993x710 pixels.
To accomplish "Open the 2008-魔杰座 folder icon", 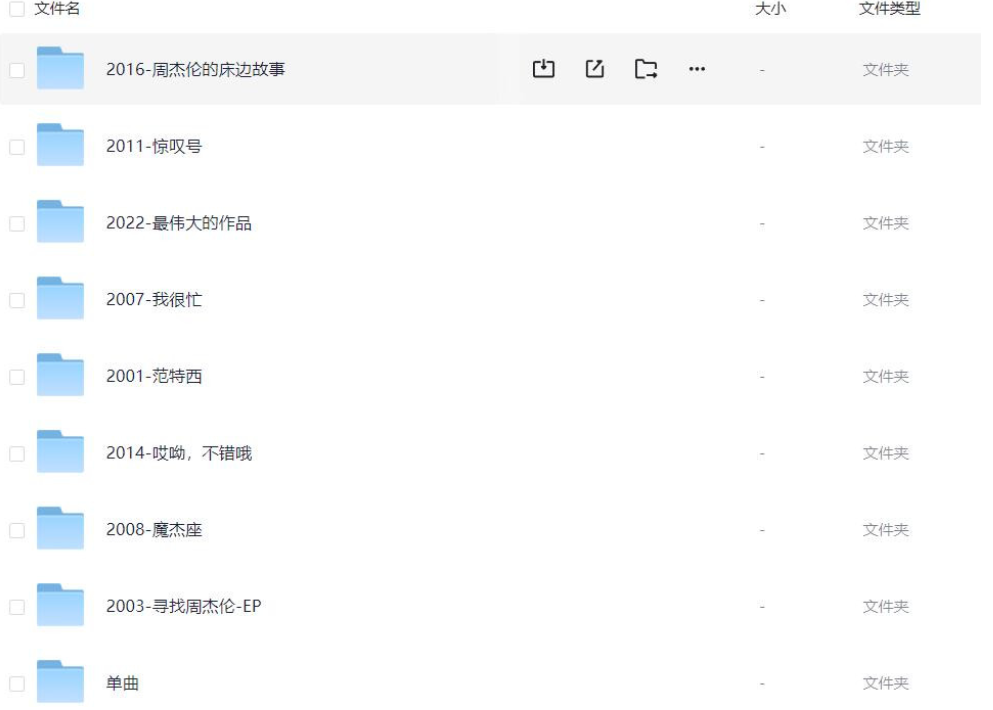I will point(60,529).
